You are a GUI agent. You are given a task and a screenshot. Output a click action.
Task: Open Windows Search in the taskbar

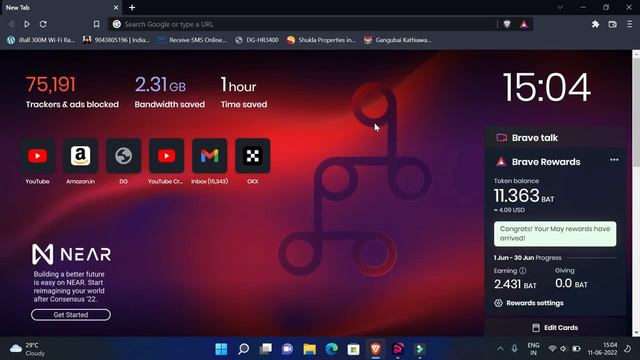tap(243, 349)
